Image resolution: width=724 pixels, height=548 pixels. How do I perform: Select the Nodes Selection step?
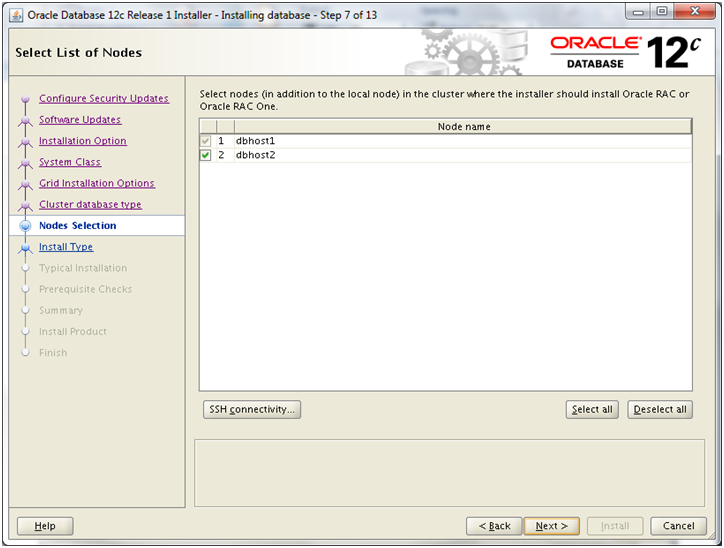click(78, 226)
